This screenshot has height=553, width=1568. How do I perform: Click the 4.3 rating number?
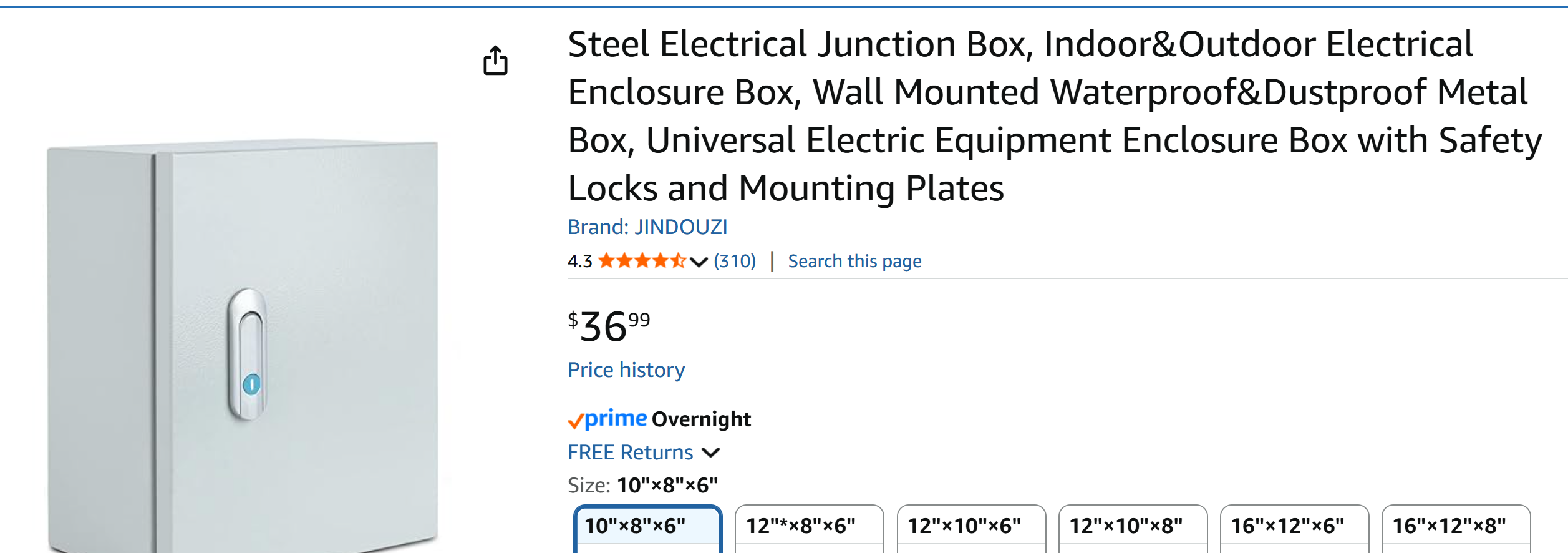pyautogui.click(x=579, y=262)
